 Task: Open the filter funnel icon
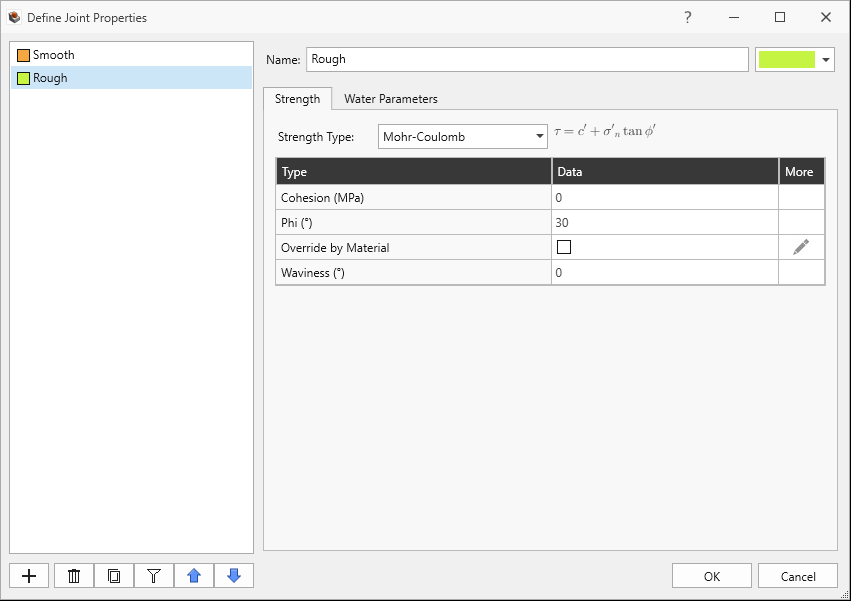tap(154, 575)
